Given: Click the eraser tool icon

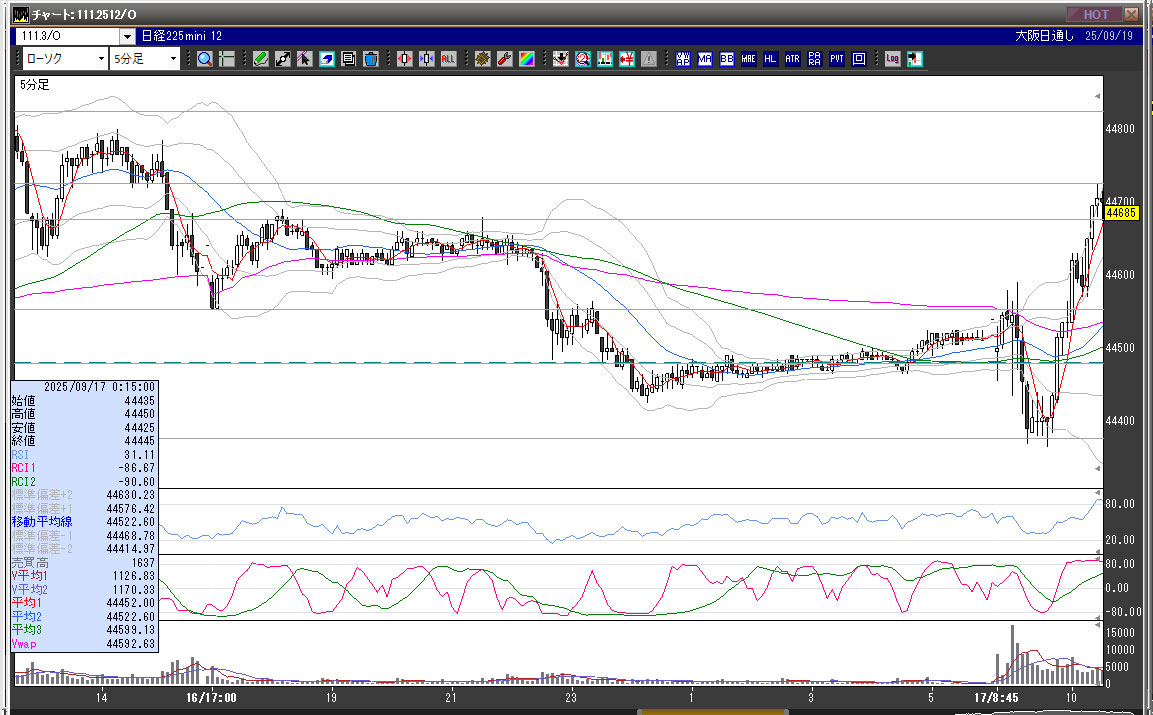Looking at the screenshot, I should (x=327, y=59).
